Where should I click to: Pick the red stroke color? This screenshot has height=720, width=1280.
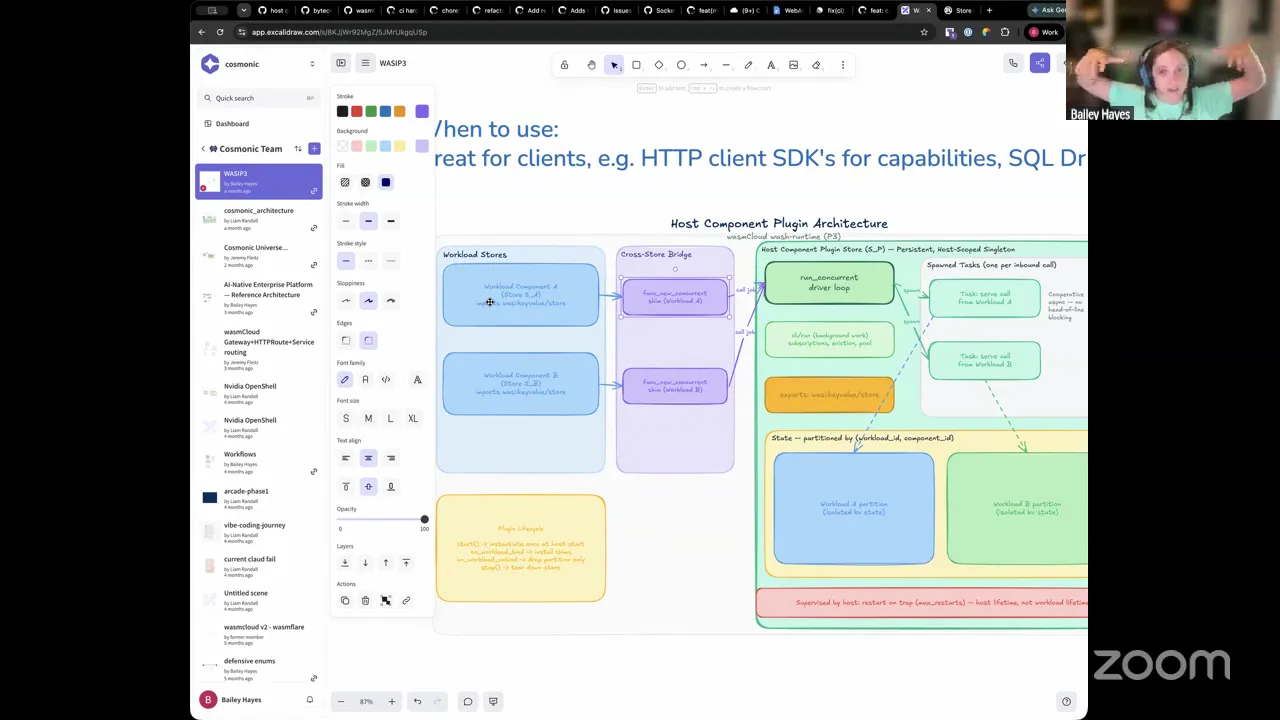pyautogui.click(x=357, y=111)
